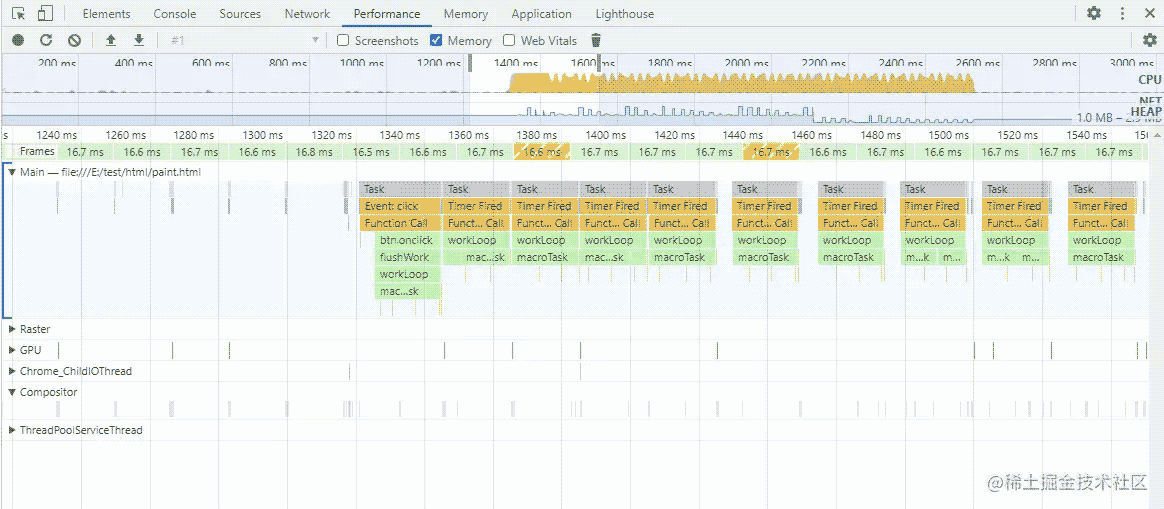1164x509 pixels.
Task: Enable the Screenshots checkbox
Action: point(344,41)
